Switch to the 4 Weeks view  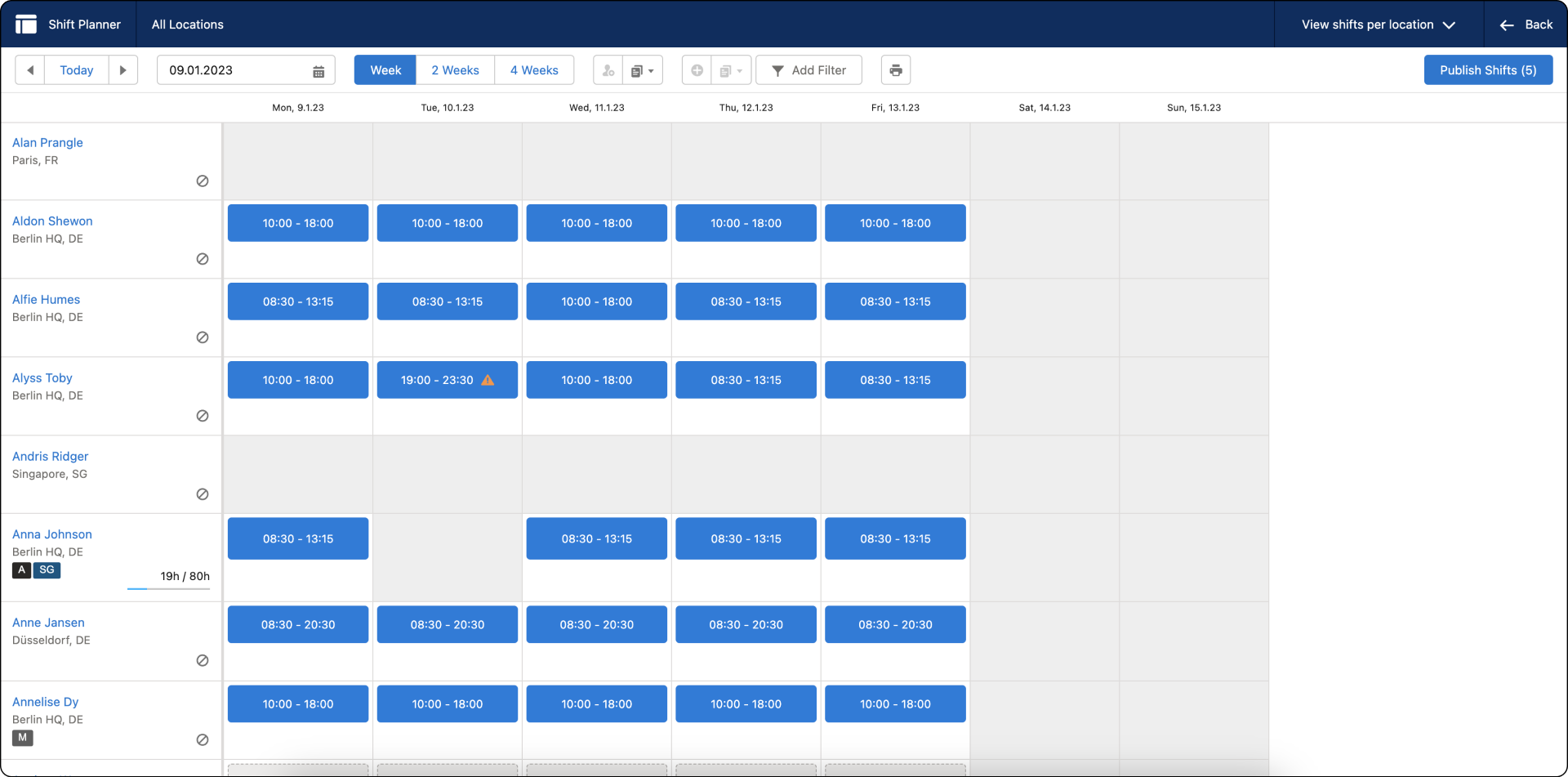(x=534, y=69)
